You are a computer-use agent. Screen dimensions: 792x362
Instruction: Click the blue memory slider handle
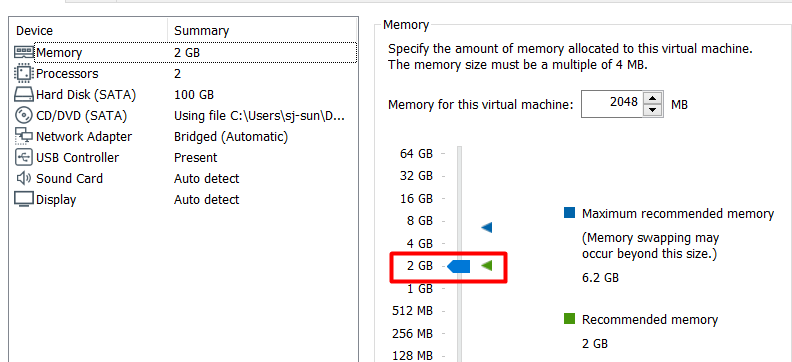459,266
